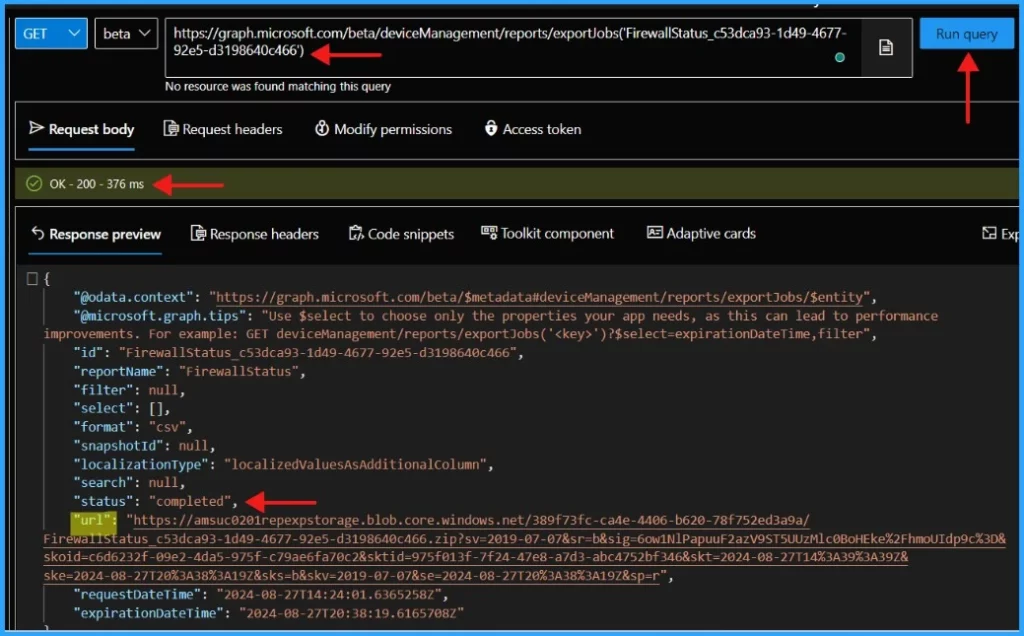The width and height of the screenshot is (1024, 636).
Task: Open the GET method dropdown
Action: pyautogui.click(x=51, y=33)
